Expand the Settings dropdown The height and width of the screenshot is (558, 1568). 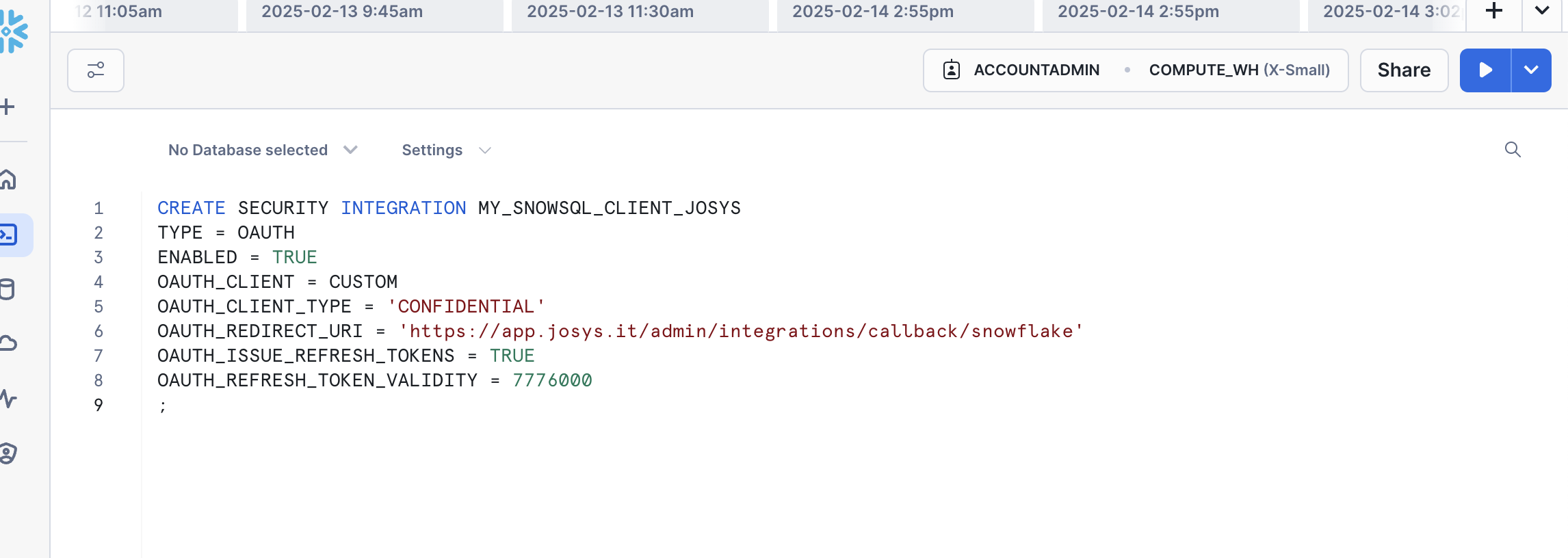446,150
